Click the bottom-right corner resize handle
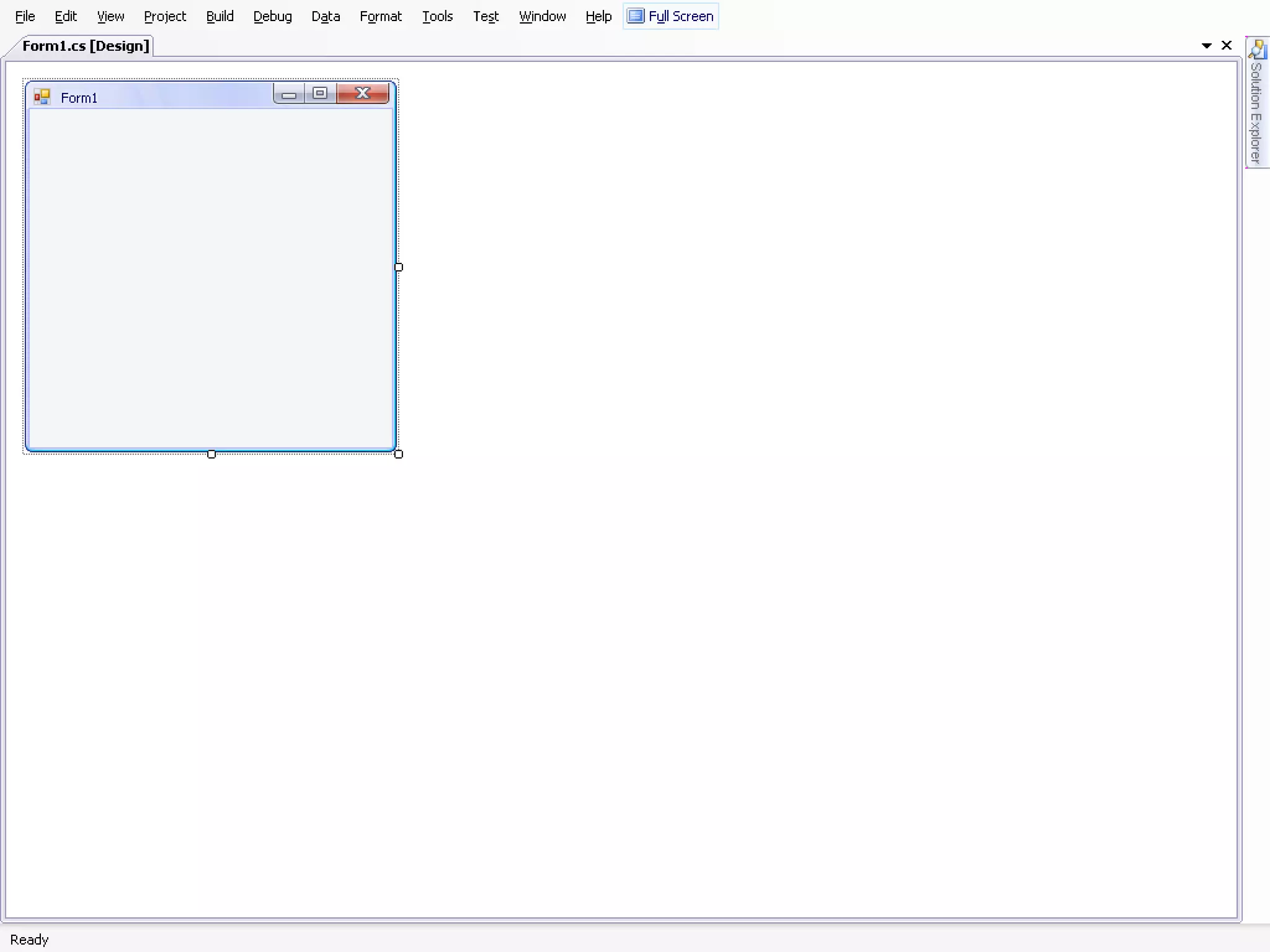 click(399, 454)
